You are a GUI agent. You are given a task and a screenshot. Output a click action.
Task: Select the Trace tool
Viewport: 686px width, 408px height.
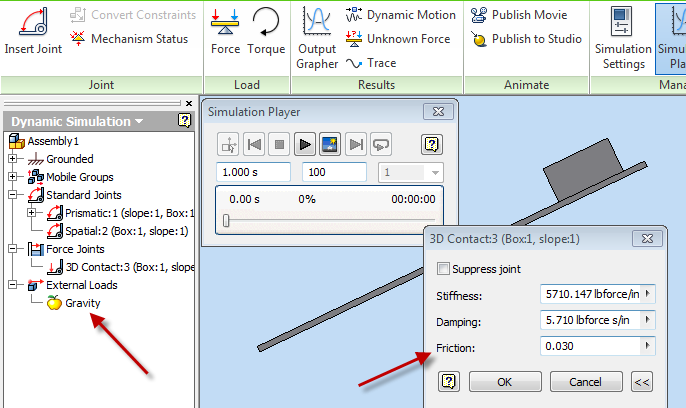point(371,63)
